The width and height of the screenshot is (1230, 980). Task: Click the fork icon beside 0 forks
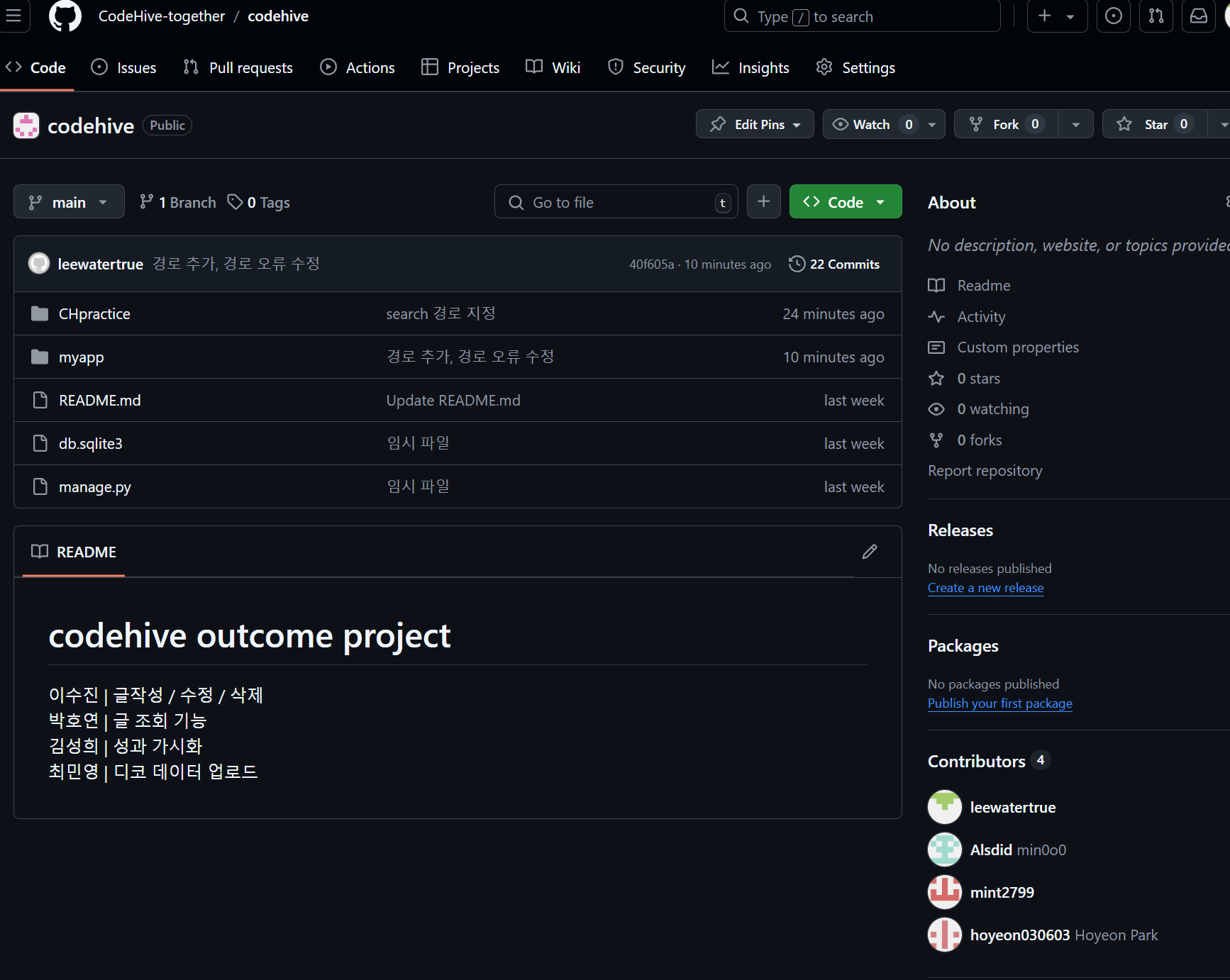coord(936,440)
